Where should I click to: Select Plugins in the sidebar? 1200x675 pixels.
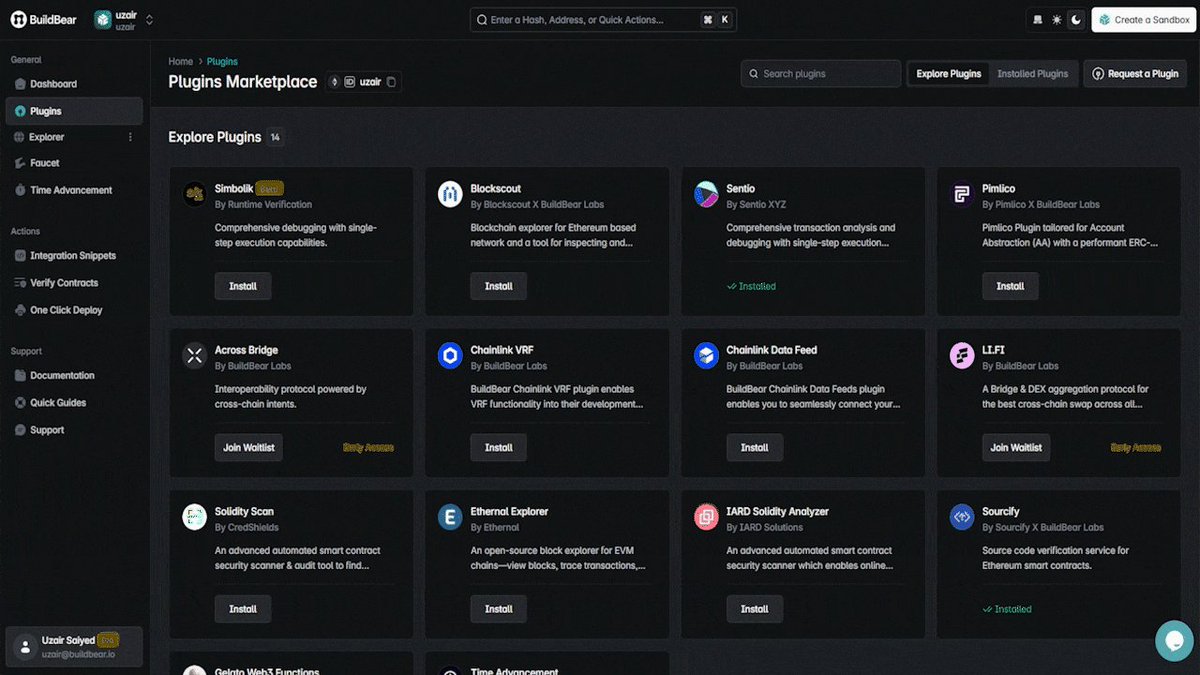pyautogui.click(x=74, y=111)
